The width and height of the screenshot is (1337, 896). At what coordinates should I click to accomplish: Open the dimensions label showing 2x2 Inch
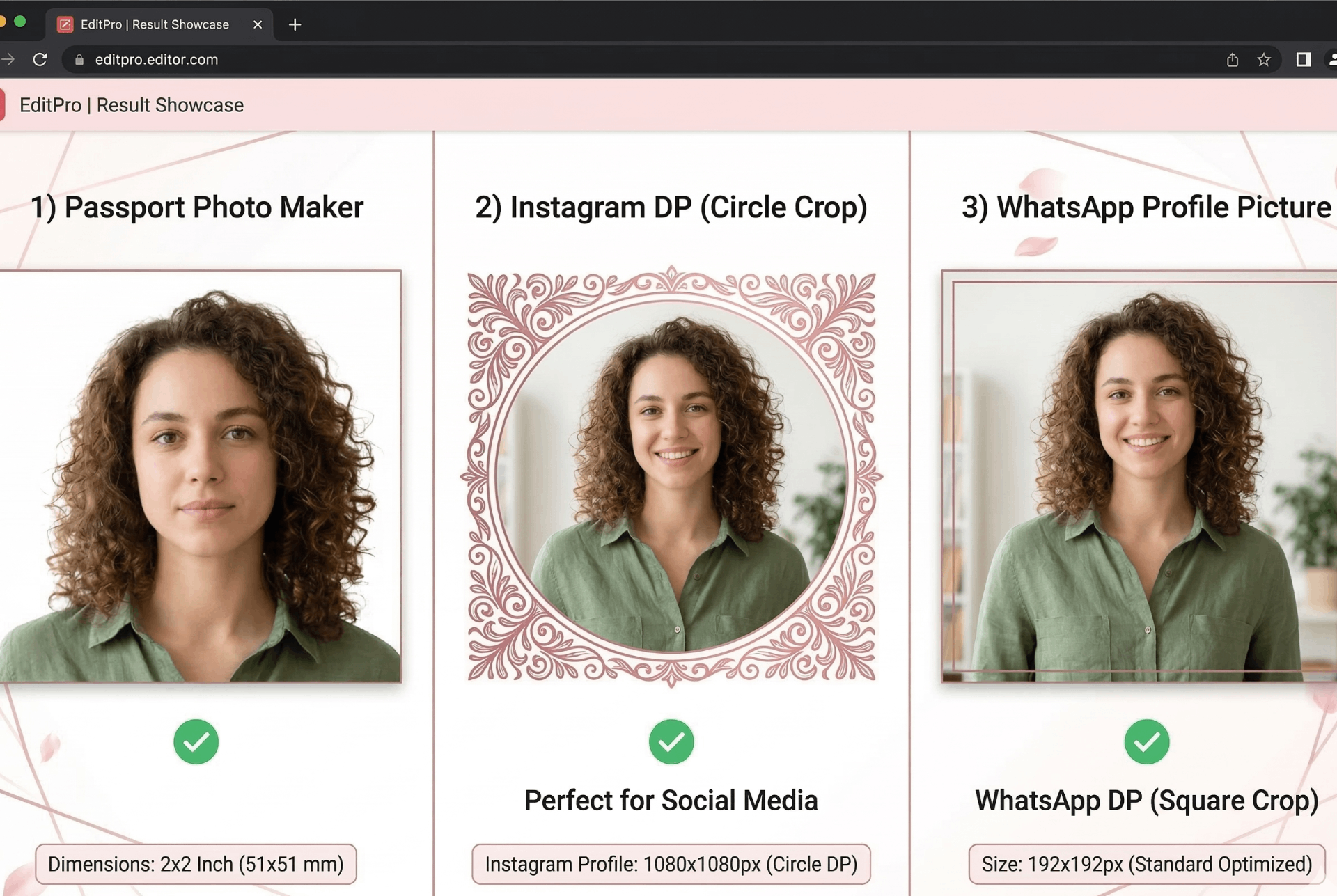(x=196, y=864)
